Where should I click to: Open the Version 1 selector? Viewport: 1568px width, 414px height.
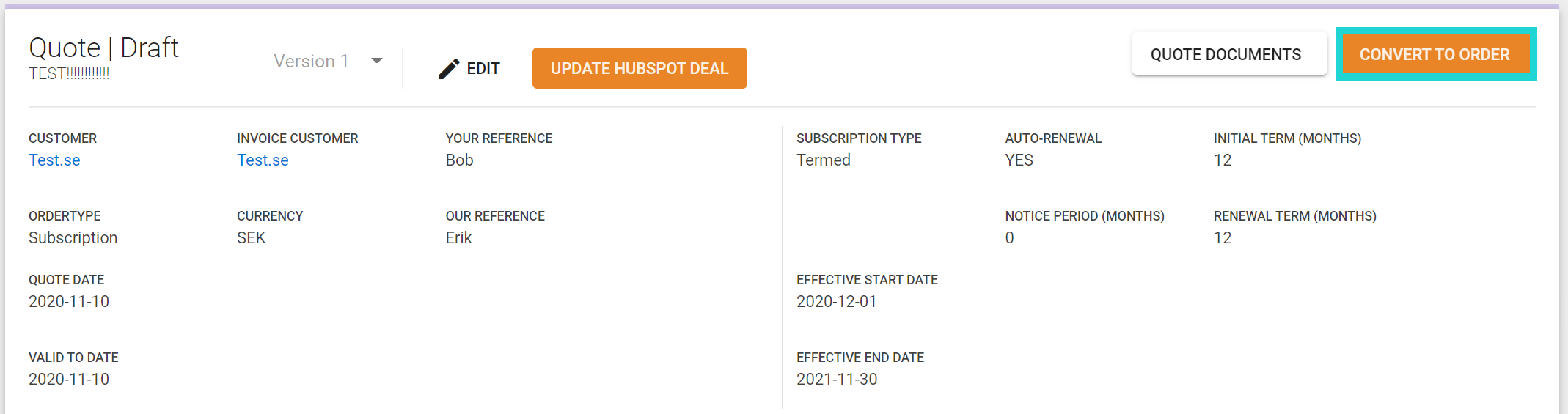[x=329, y=62]
